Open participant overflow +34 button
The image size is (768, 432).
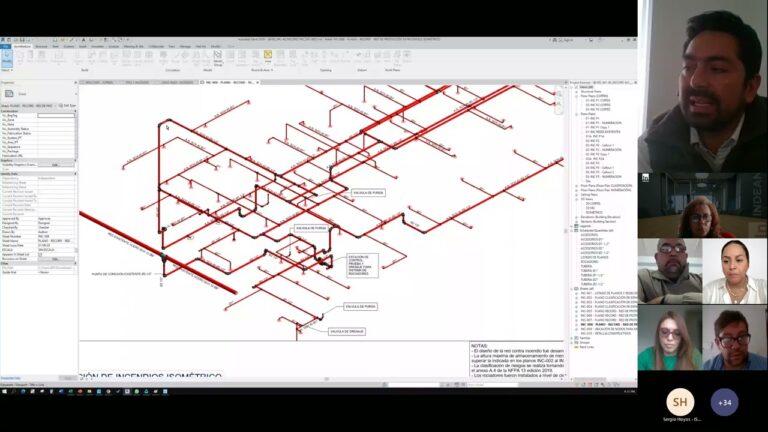click(x=724, y=402)
